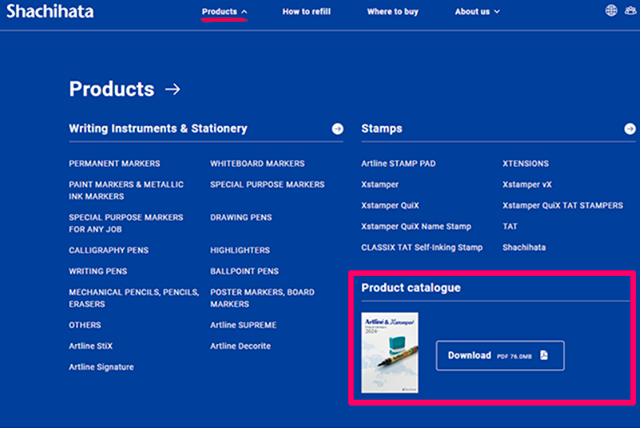Go to Xstamper vX
The height and width of the screenshot is (428, 640).
click(x=527, y=184)
